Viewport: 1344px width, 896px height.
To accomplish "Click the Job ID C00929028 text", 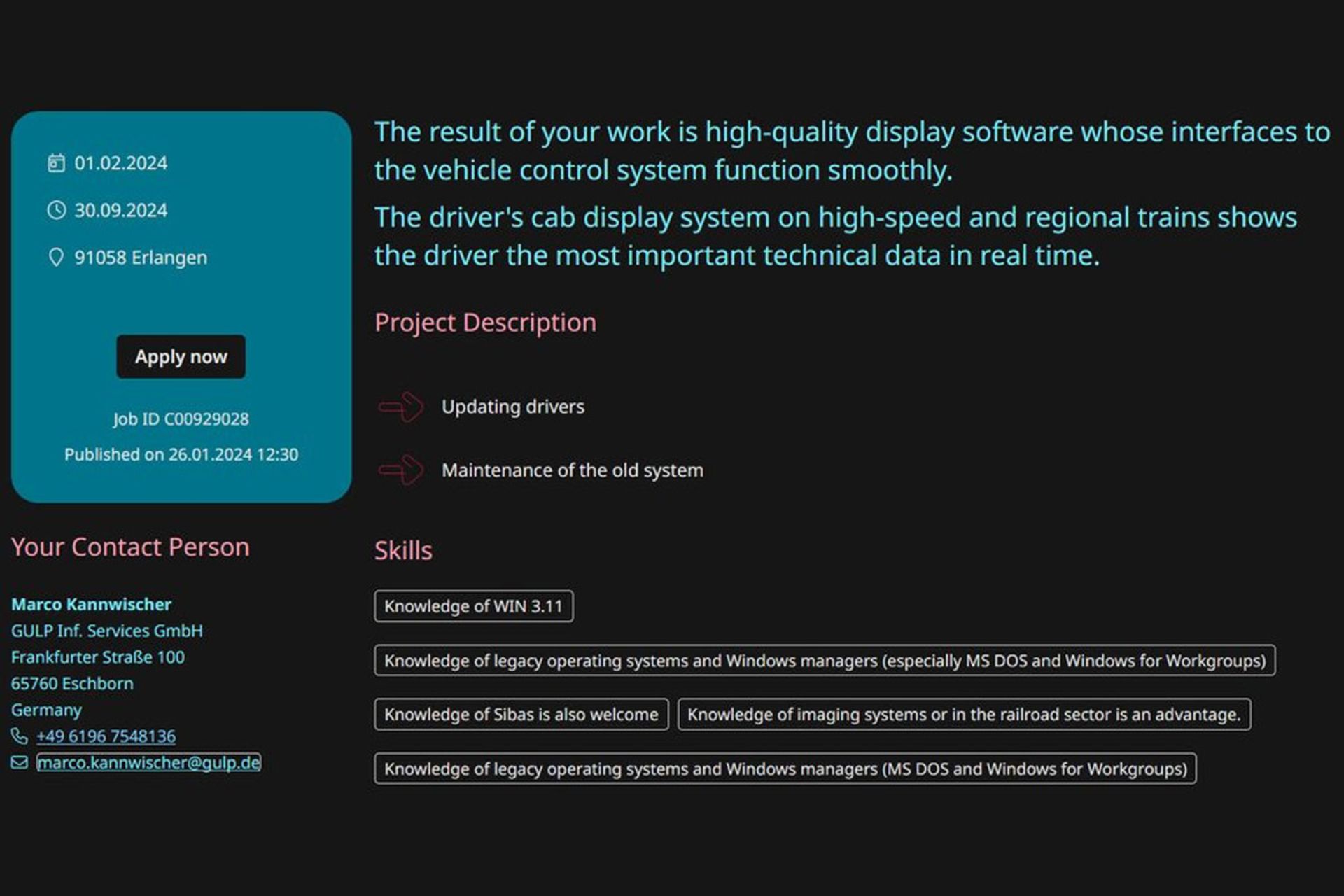I will [181, 419].
